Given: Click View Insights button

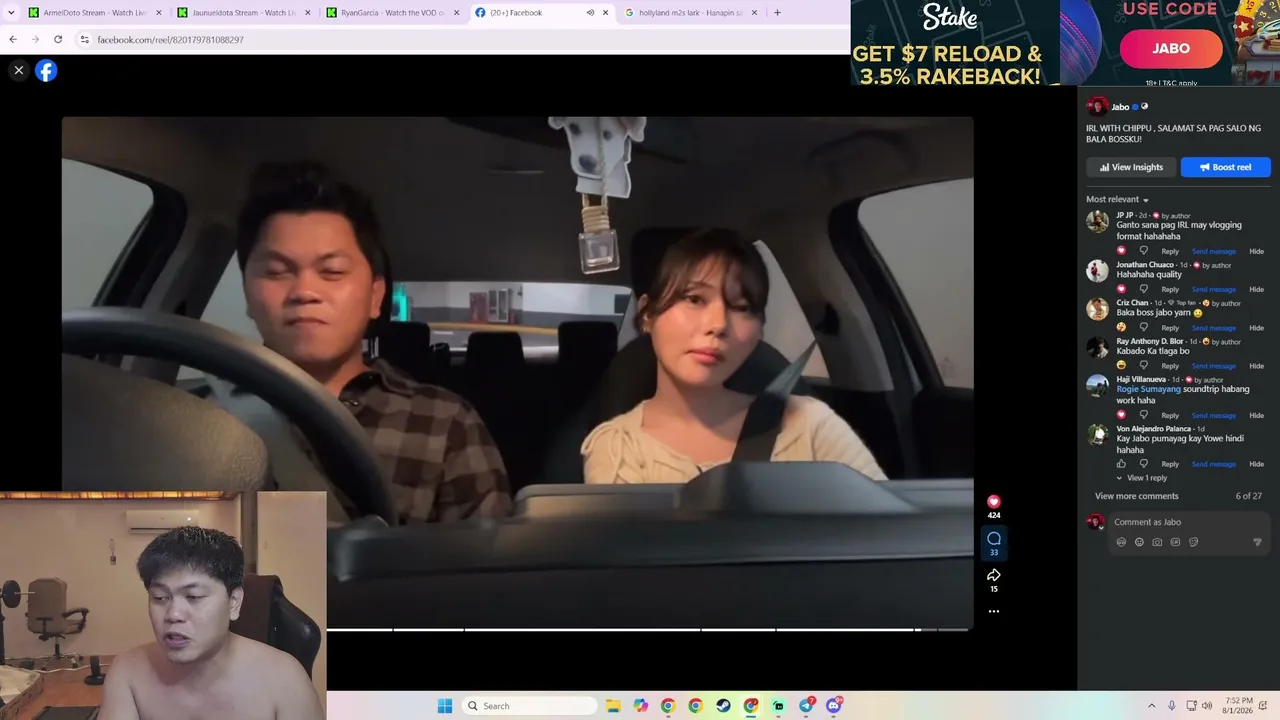Looking at the screenshot, I should pos(1131,167).
